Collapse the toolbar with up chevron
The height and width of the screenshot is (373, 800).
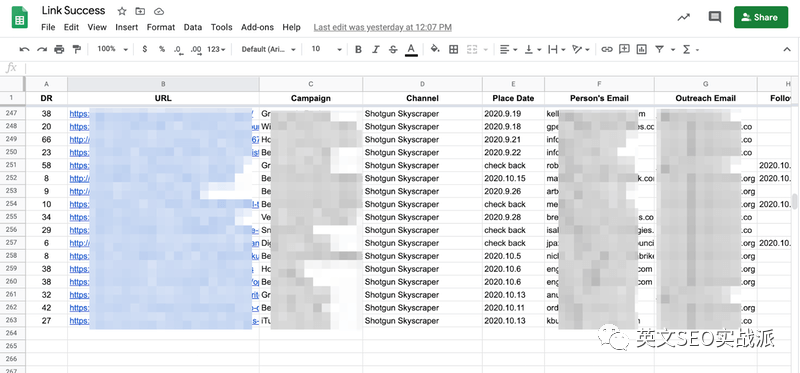[786, 49]
